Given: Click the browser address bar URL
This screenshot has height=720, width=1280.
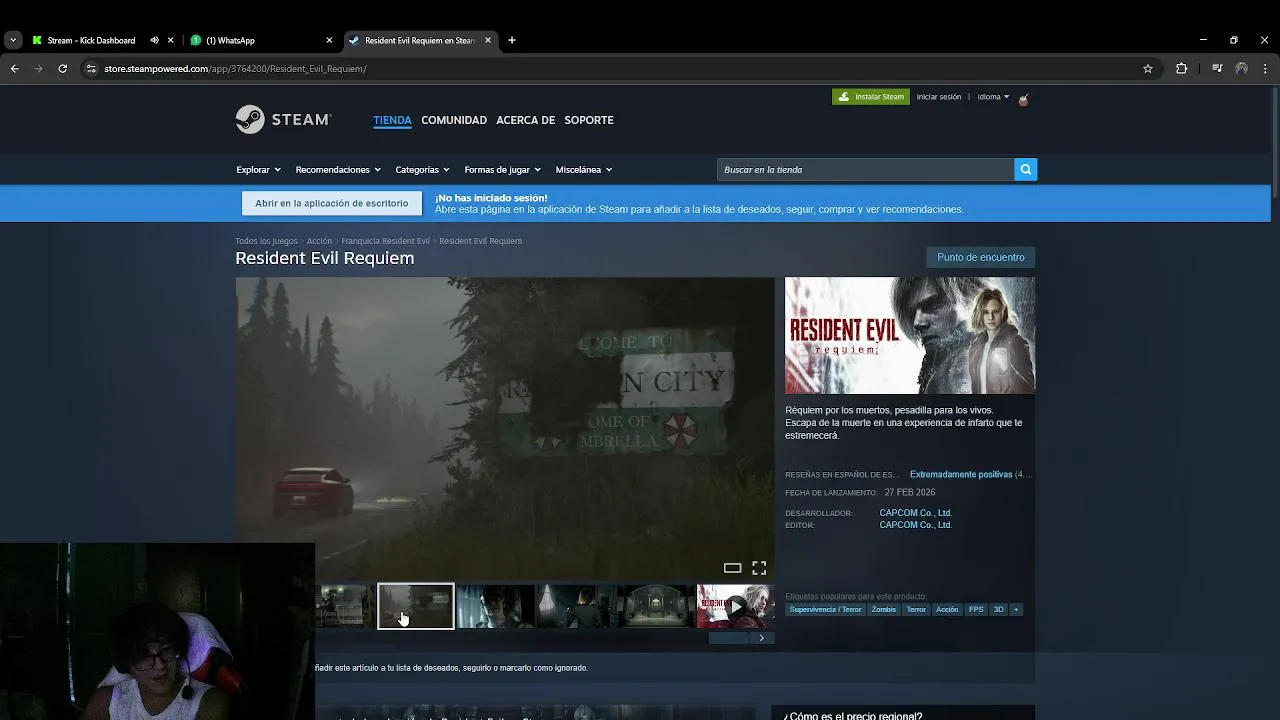Looking at the screenshot, I should pyautogui.click(x=235, y=69).
